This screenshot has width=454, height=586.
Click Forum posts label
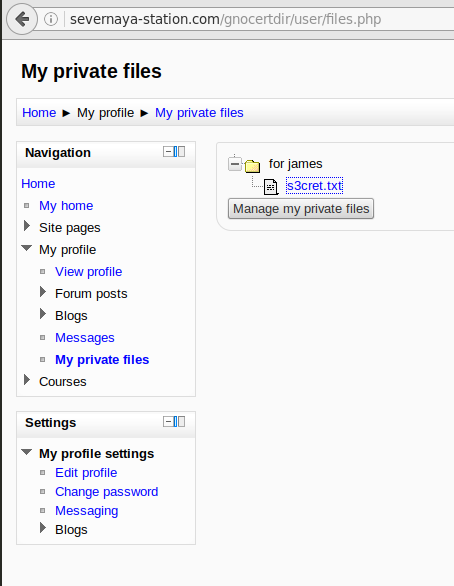(x=91, y=294)
